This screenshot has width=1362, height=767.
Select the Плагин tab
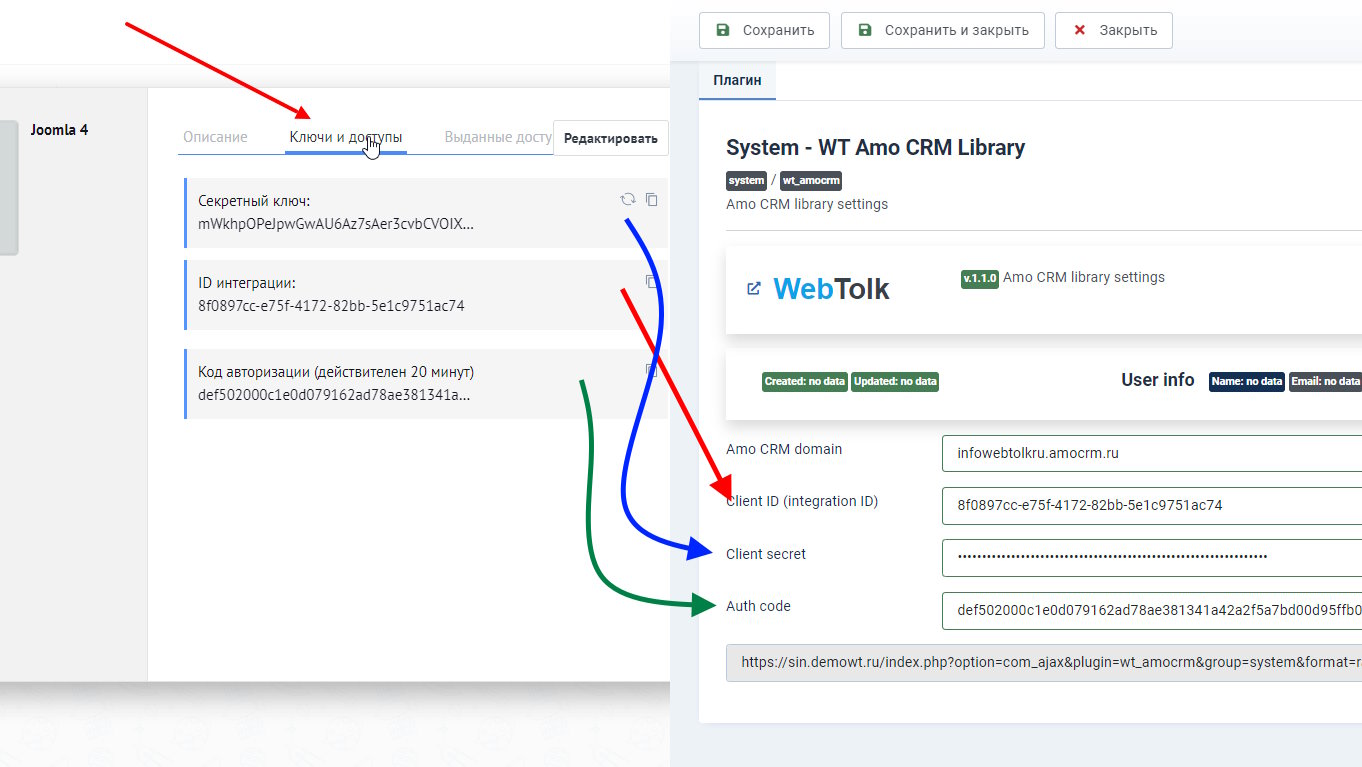coord(737,80)
